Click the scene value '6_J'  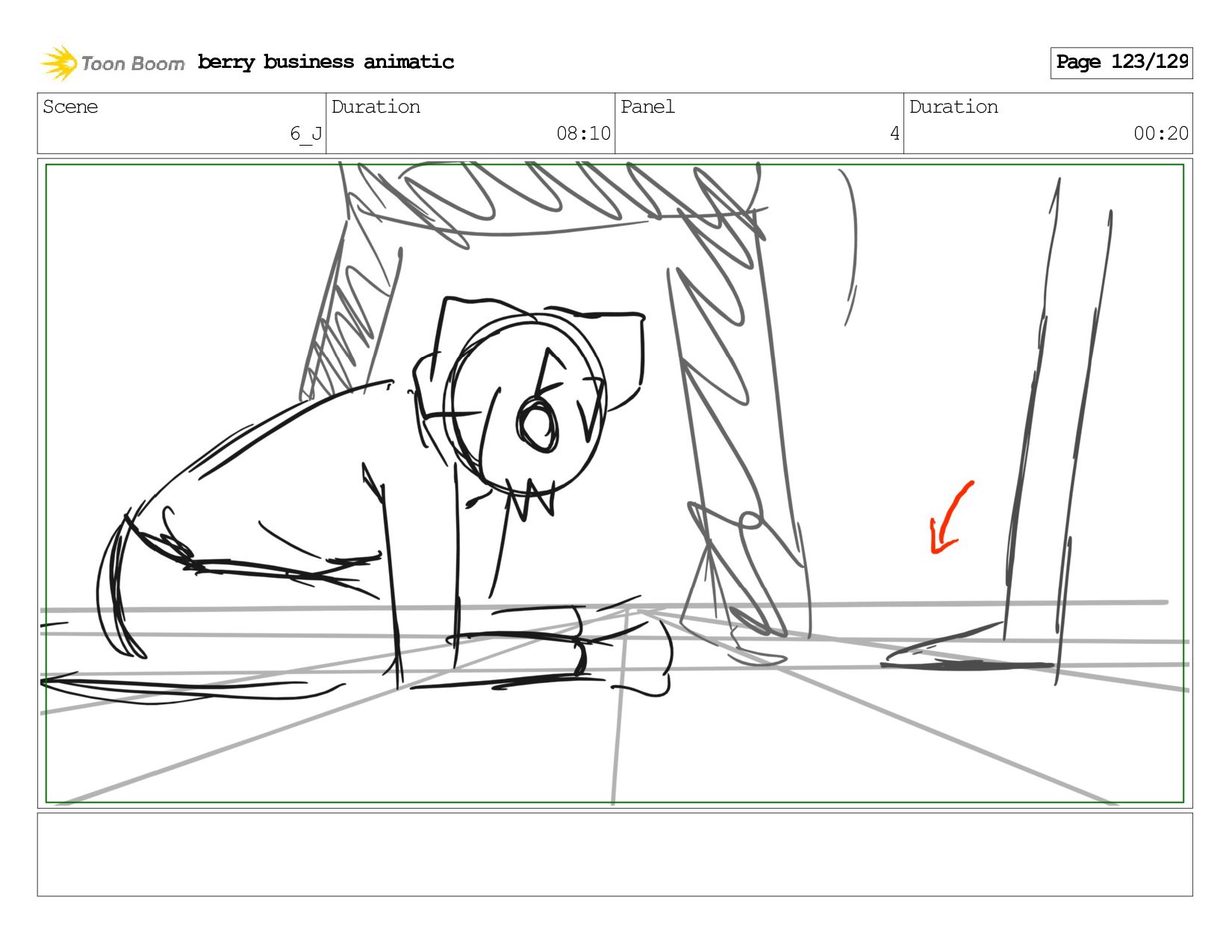click(306, 134)
